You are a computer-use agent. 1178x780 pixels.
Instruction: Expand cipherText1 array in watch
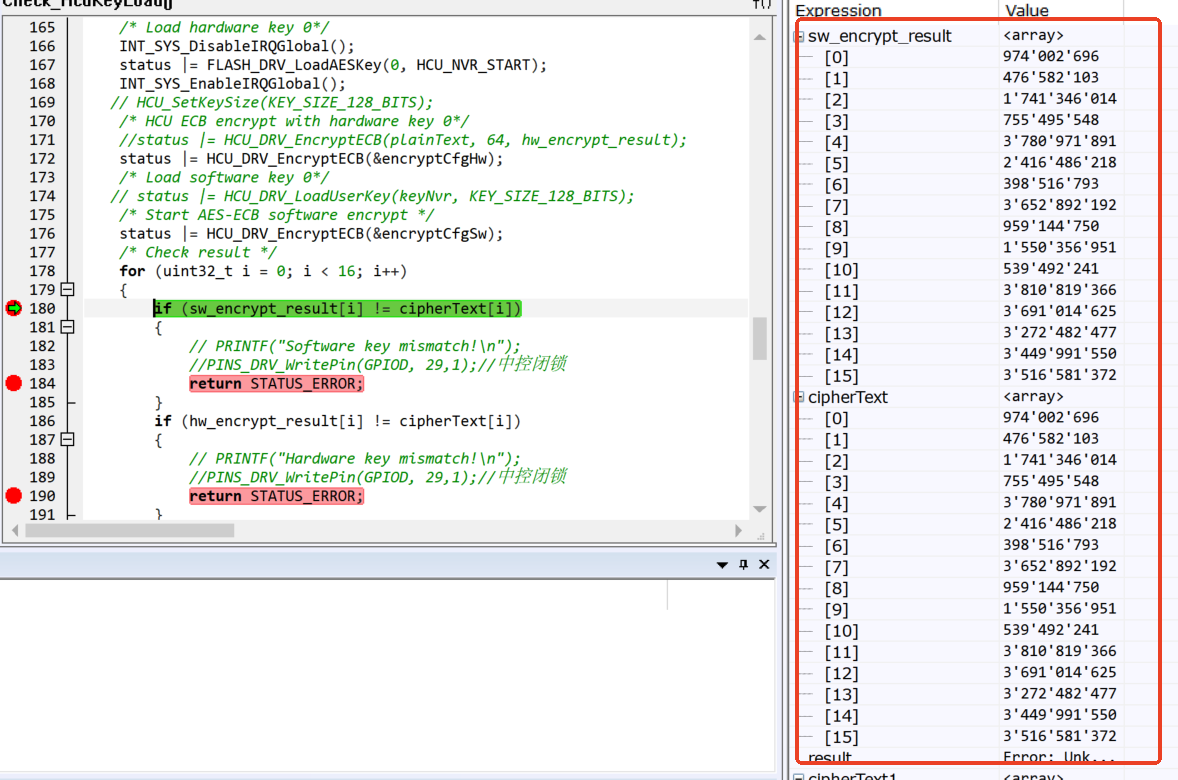pyautogui.click(x=799, y=776)
